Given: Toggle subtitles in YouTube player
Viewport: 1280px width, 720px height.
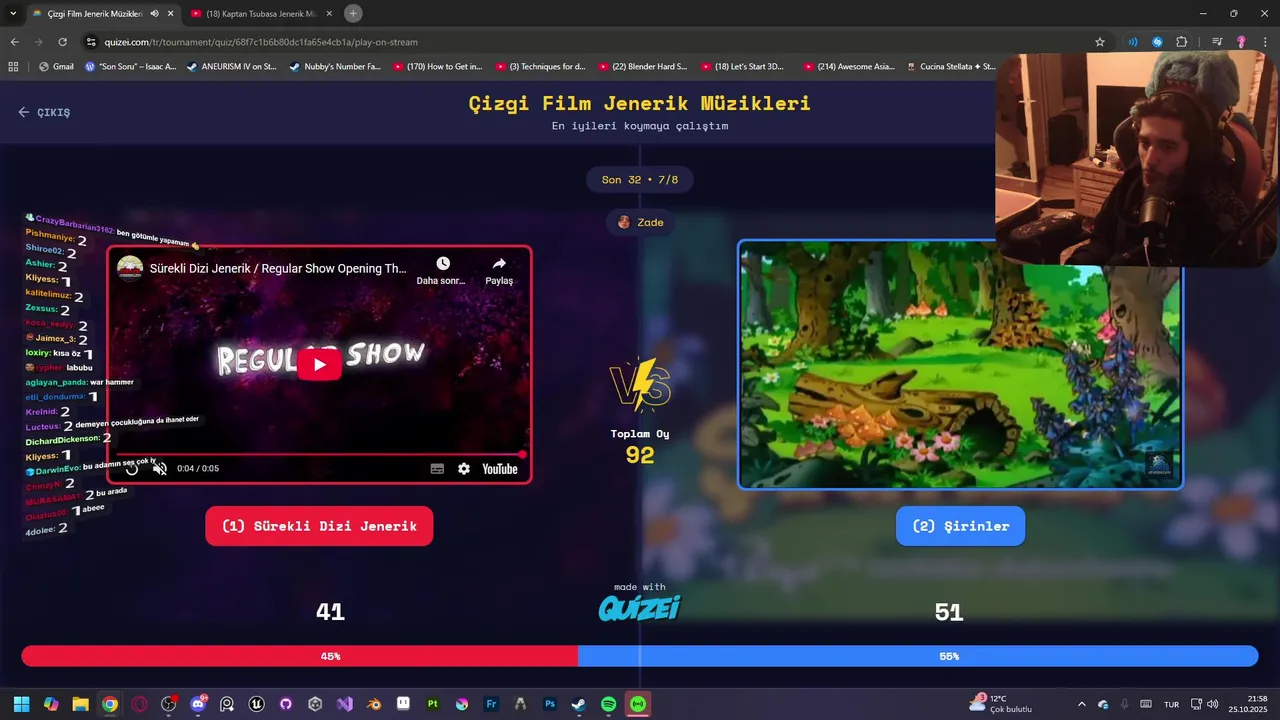Looking at the screenshot, I should 437,468.
